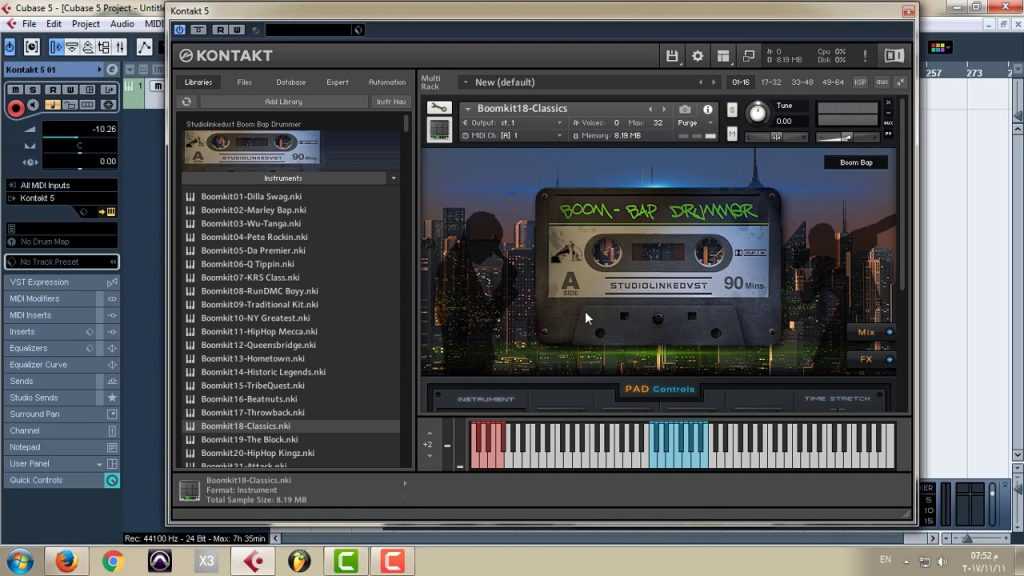Open the Output st.1 dropdown

tap(513, 123)
